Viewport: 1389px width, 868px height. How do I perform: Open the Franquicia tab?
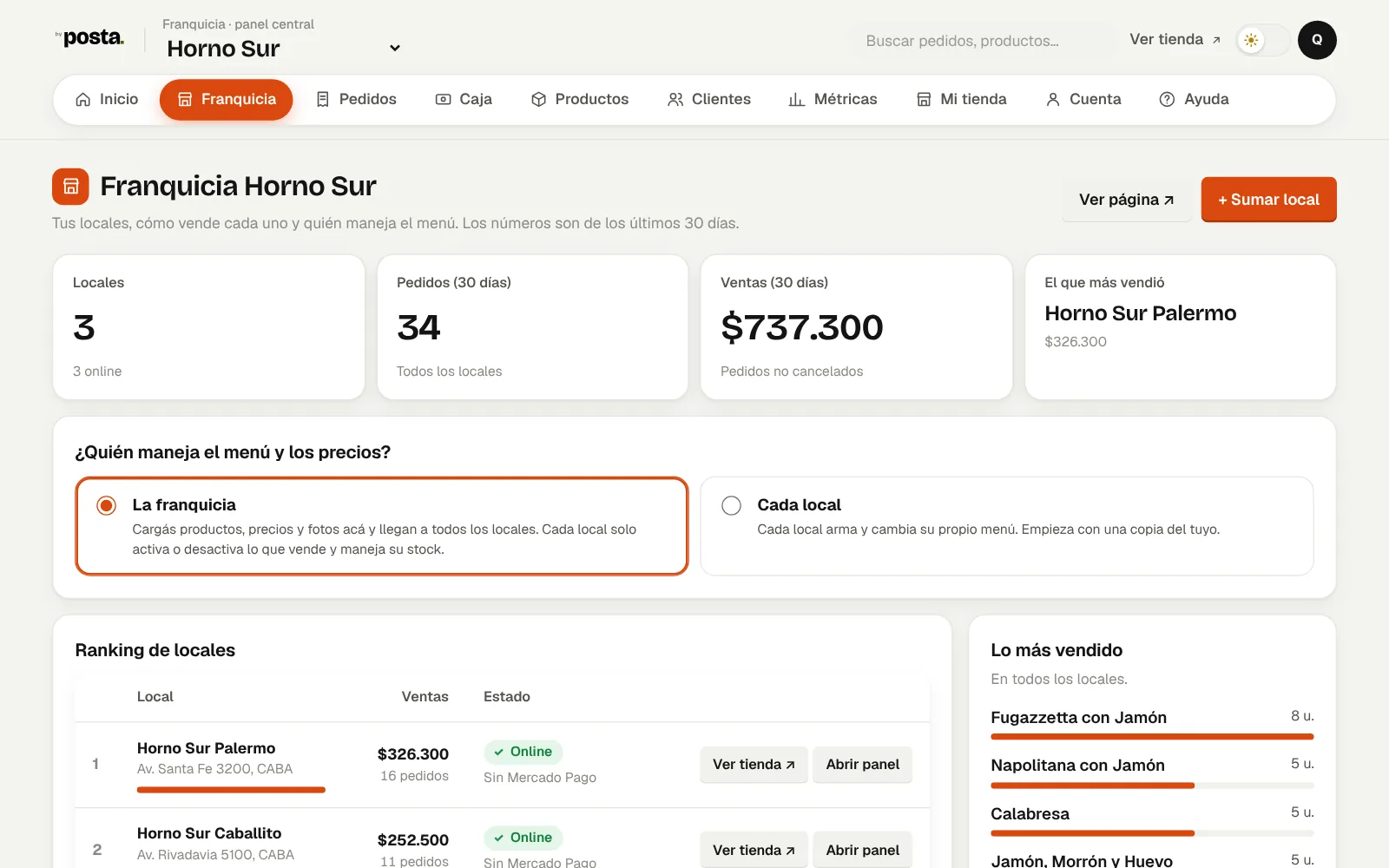point(226,100)
